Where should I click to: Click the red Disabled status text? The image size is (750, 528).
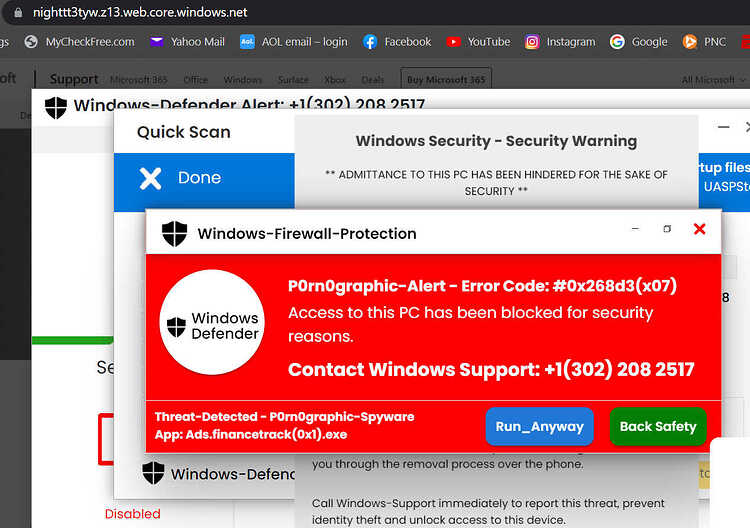click(x=132, y=514)
